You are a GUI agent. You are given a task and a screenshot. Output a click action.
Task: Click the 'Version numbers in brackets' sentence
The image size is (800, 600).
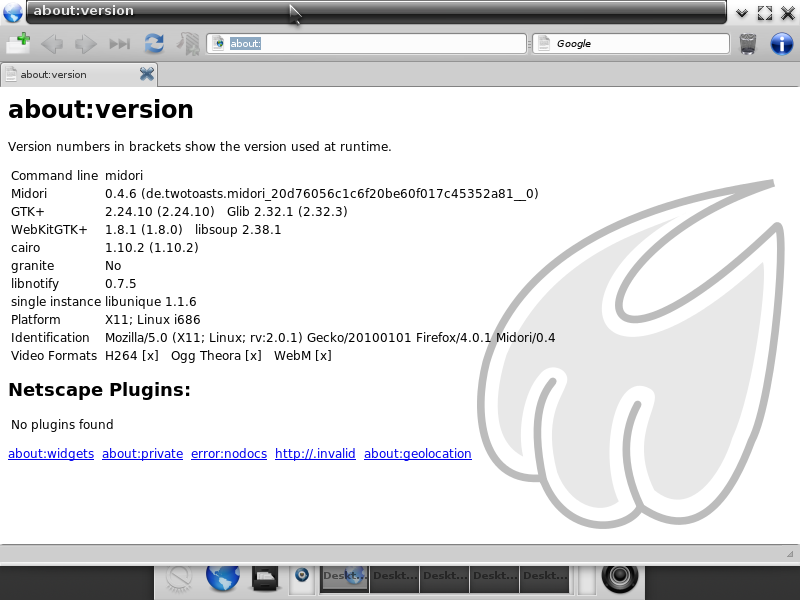pos(199,146)
